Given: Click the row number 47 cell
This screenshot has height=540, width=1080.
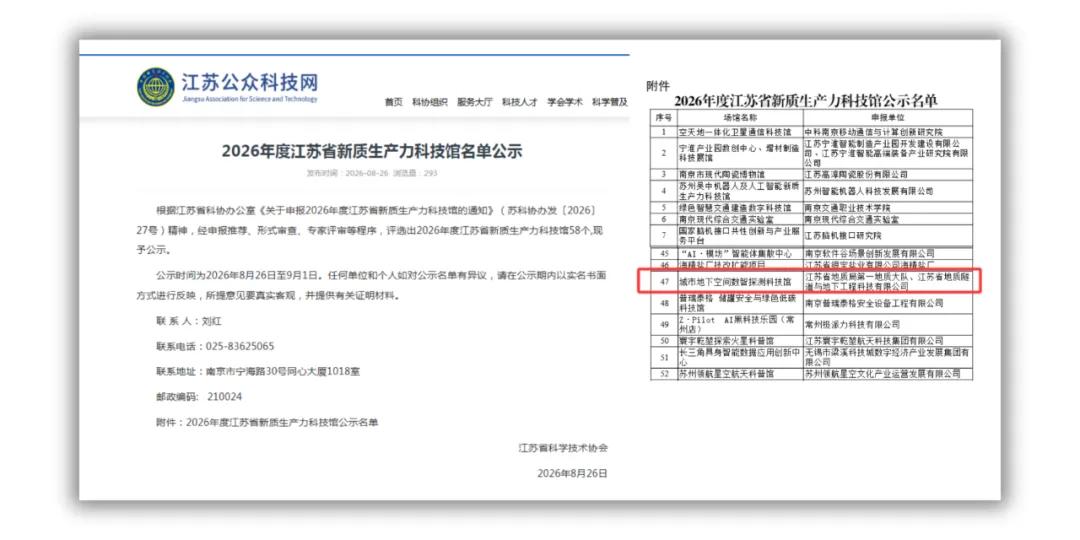Looking at the screenshot, I should click(x=664, y=282).
